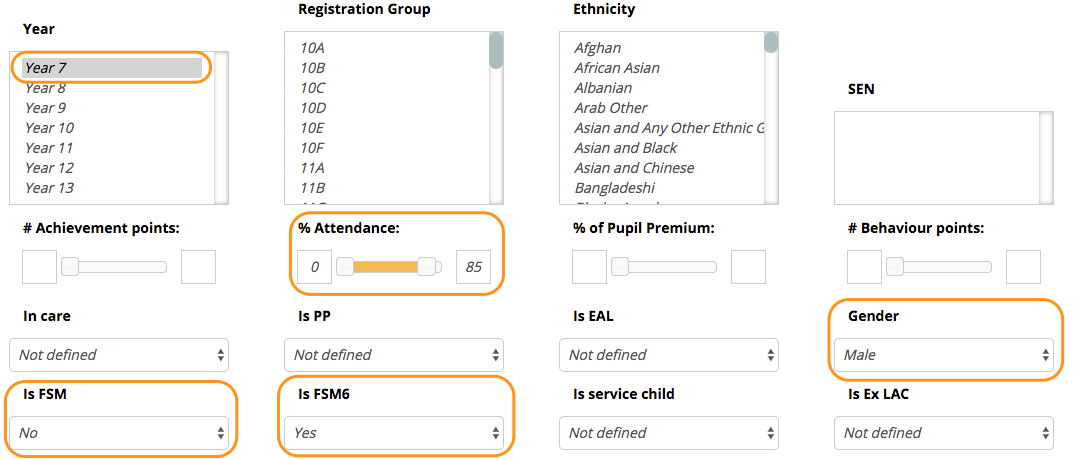This screenshot has height=459, width=1076.
Task: Click the Behaviour points slider handle
Action: tap(895, 267)
